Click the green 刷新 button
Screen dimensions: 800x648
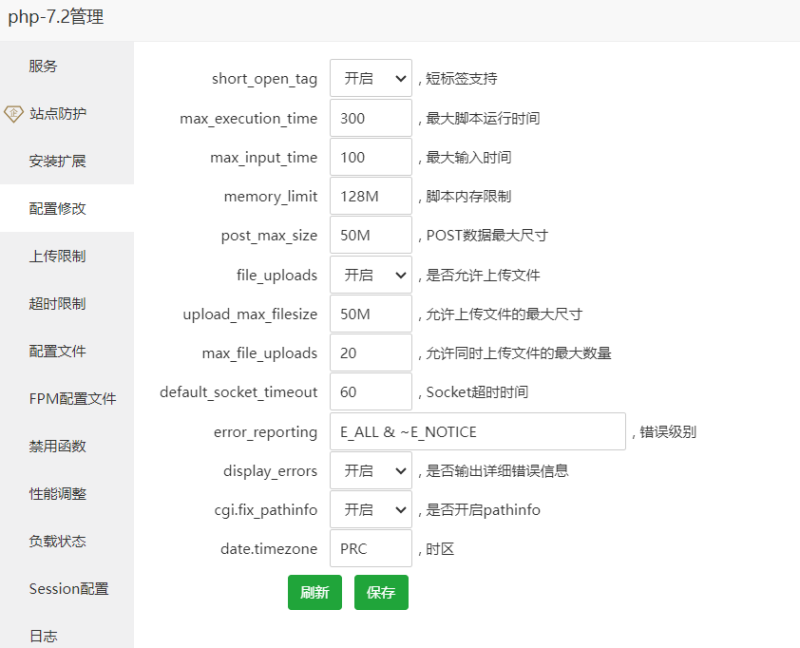[315, 592]
